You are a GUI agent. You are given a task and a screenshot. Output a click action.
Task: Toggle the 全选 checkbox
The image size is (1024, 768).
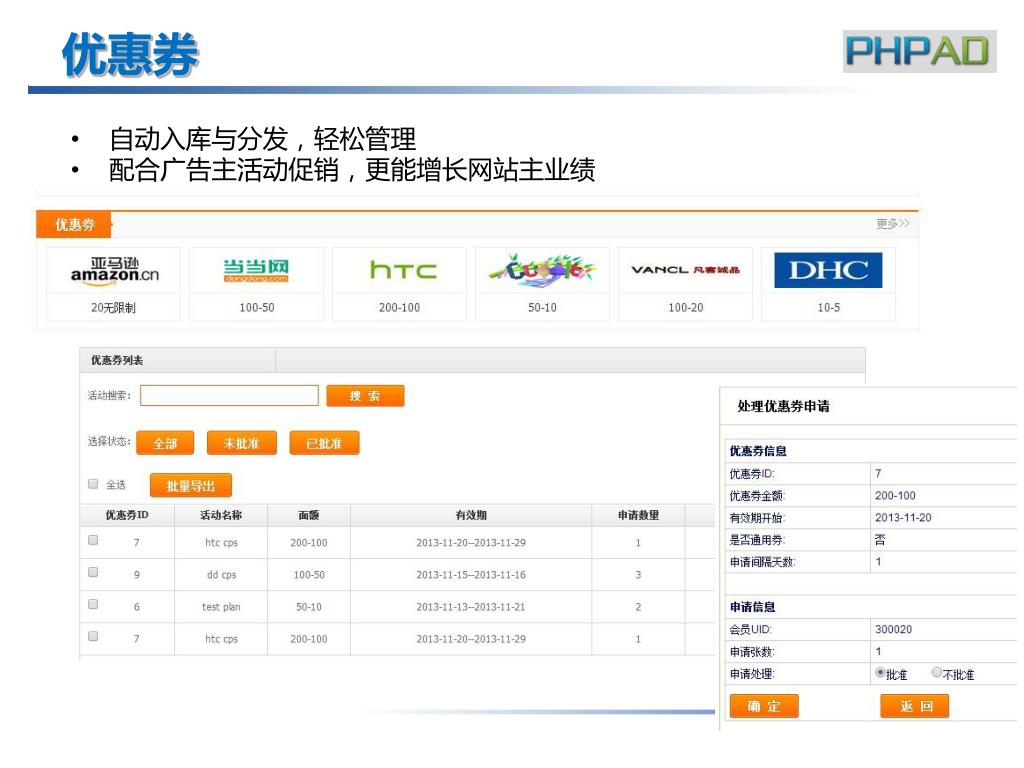pos(93,484)
